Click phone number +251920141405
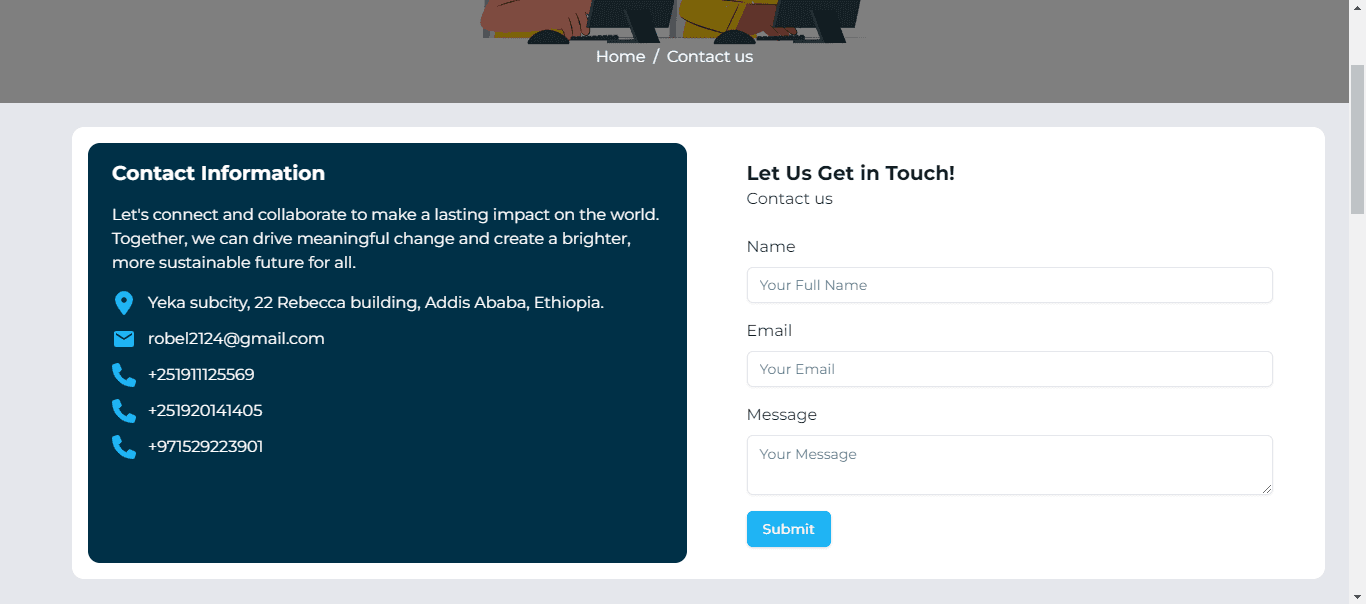The width and height of the screenshot is (1366, 604). click(205, 411)
